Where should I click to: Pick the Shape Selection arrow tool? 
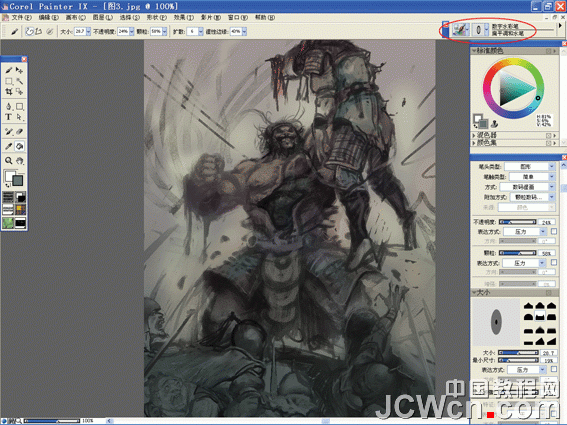pos(20,117)
